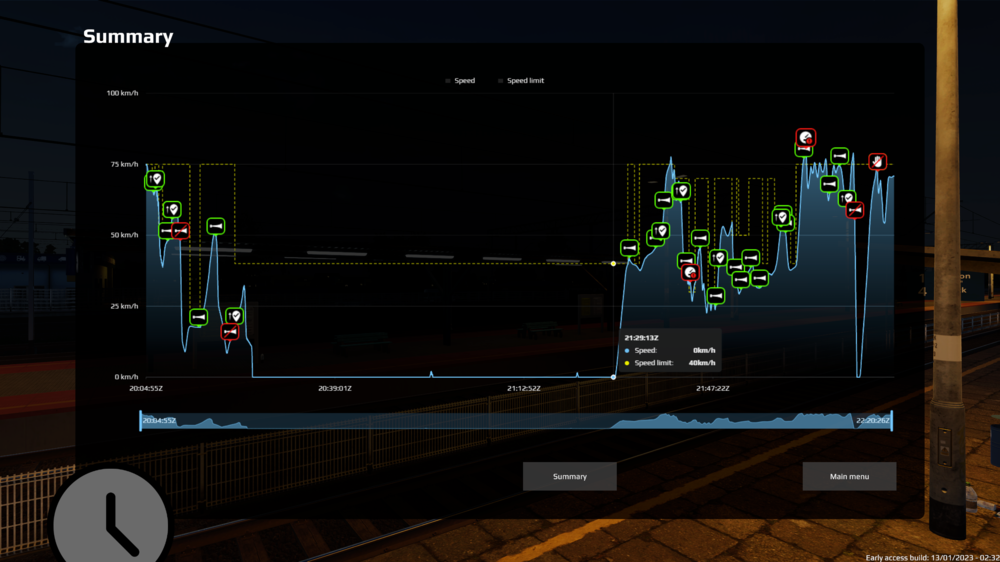1000x562 pixels.
Task: Select the green checkpoint marker above the last red crossed horn
Action: [x=847, y=198]
